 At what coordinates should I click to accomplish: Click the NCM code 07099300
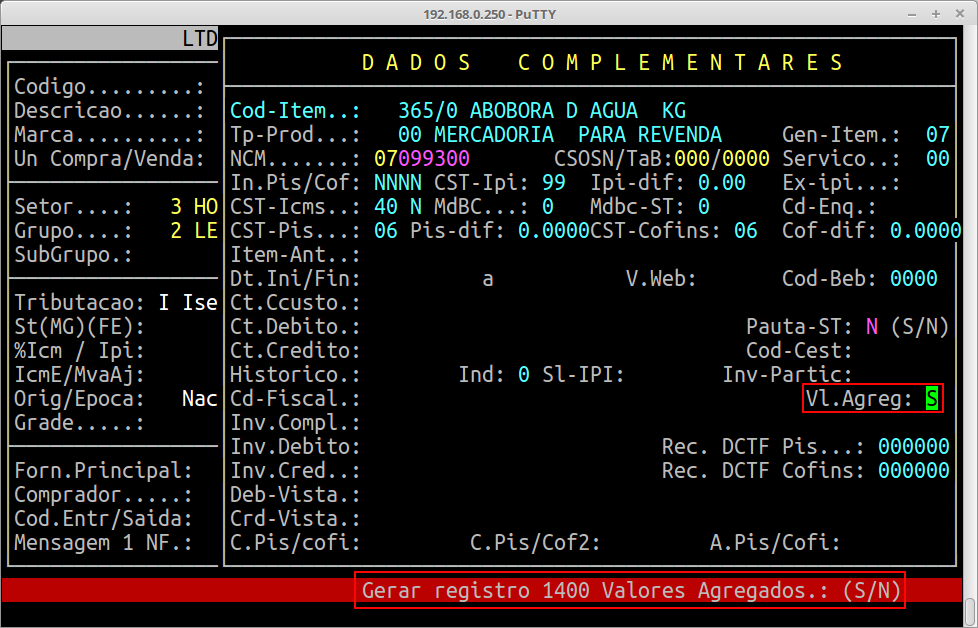(421, 159)
